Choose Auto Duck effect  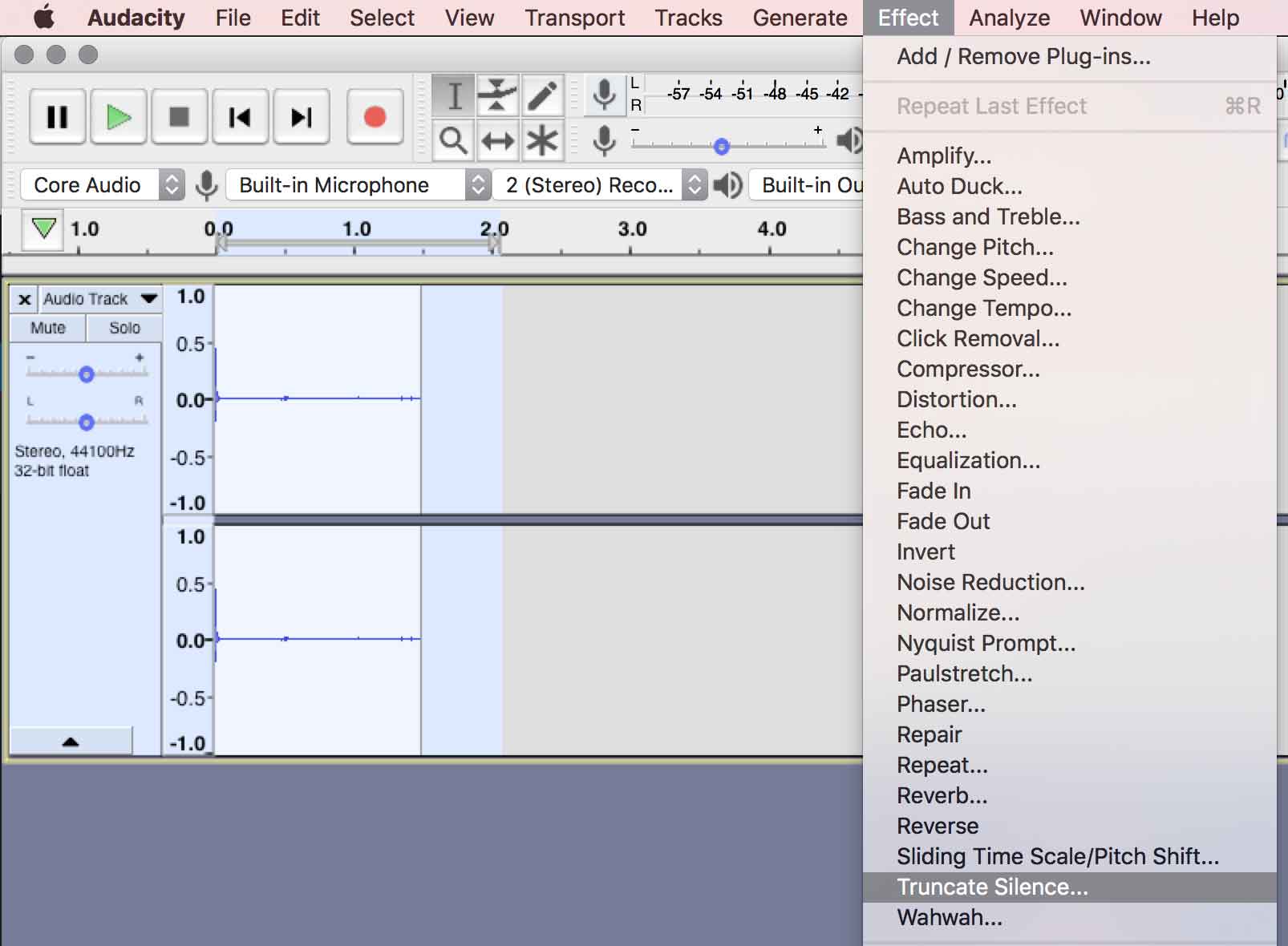[x=1070, y=186]
